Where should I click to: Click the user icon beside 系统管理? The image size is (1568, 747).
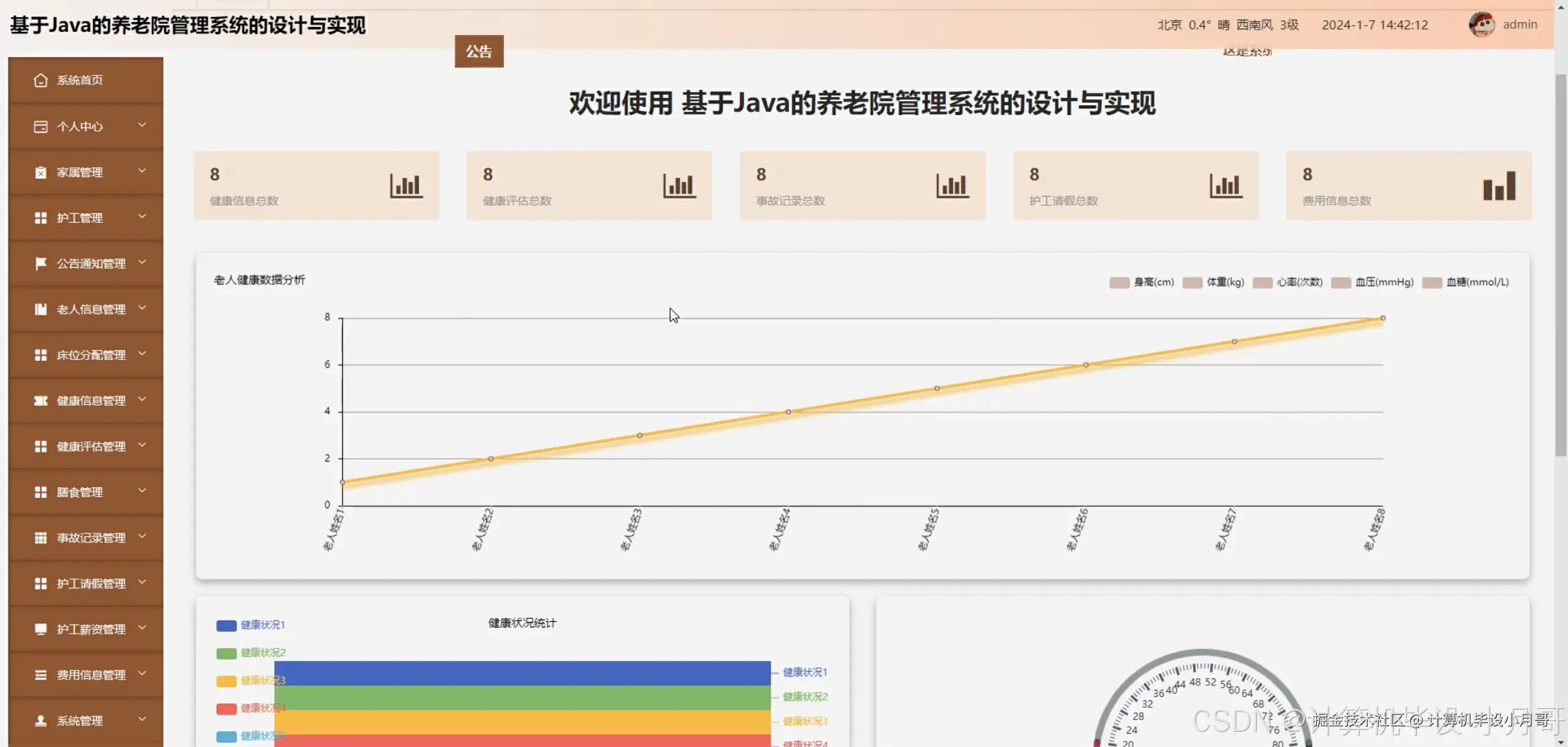click(x=40, y=721)
